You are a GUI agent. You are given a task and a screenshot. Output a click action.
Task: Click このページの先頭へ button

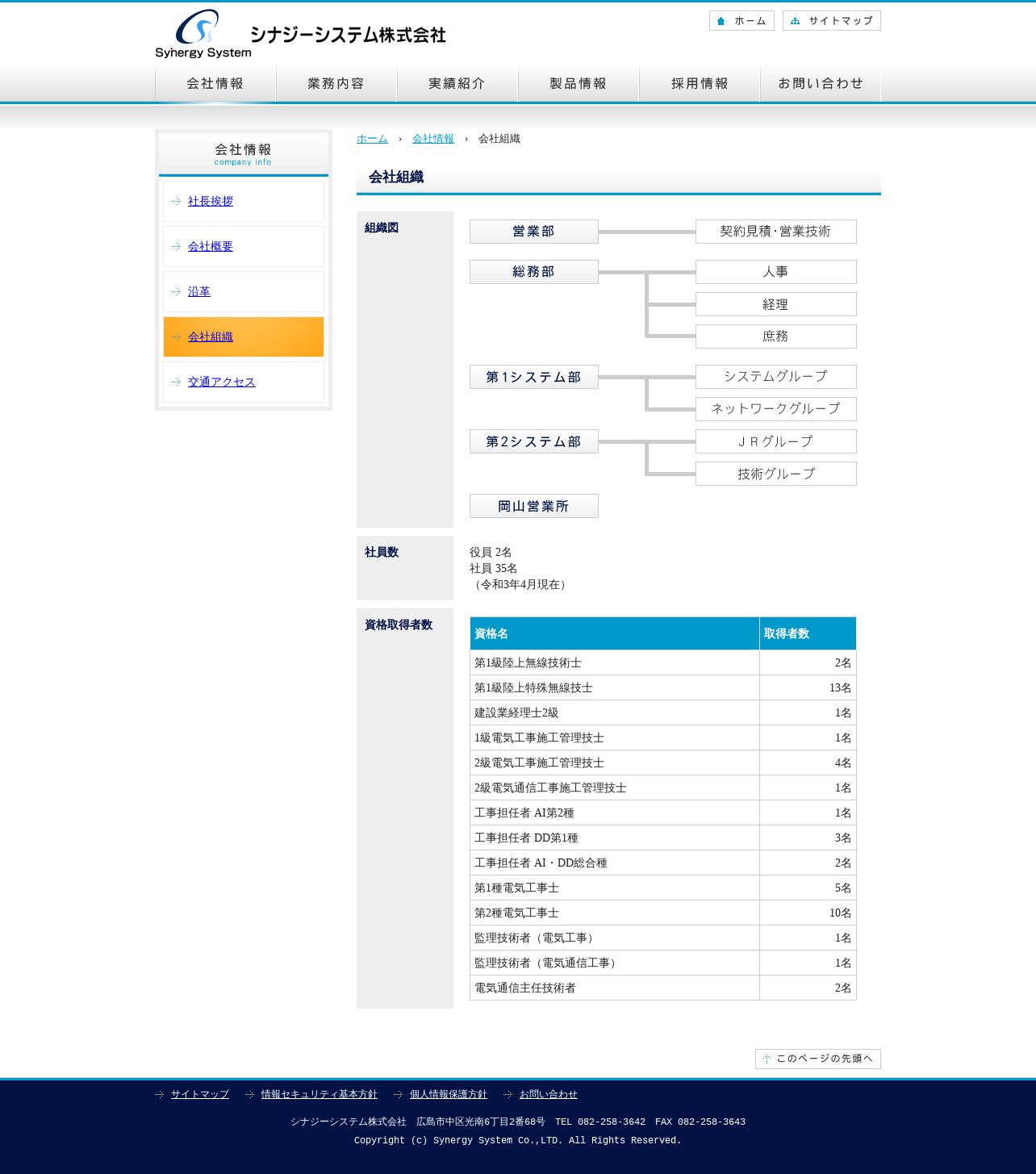[x=818, y=1059]
